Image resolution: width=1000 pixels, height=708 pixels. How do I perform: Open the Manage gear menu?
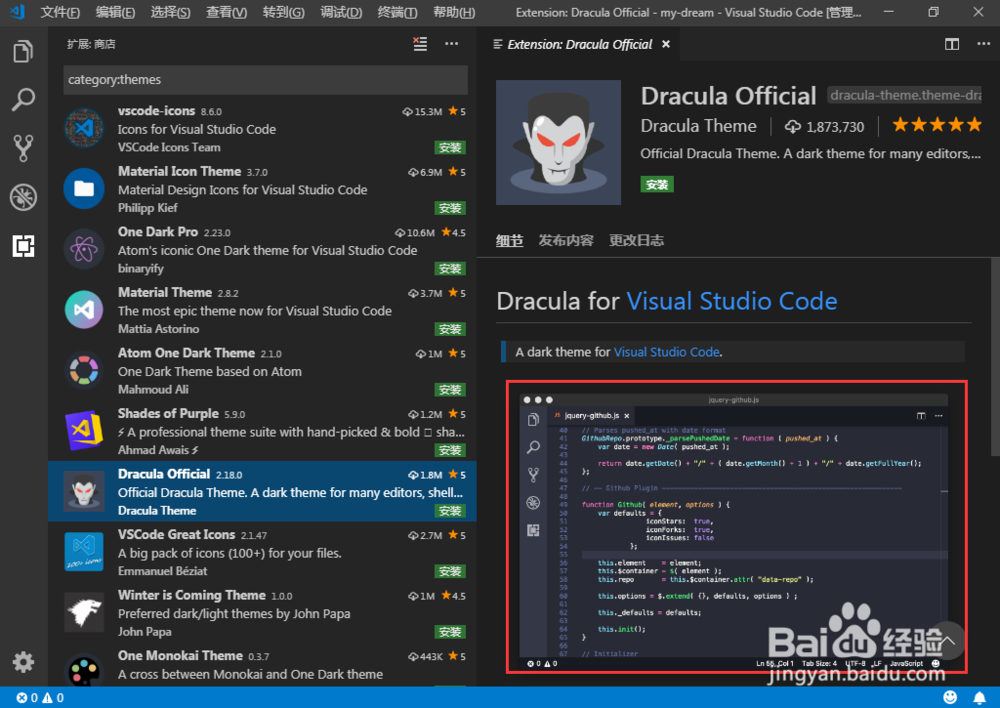[x=23, y=662]
